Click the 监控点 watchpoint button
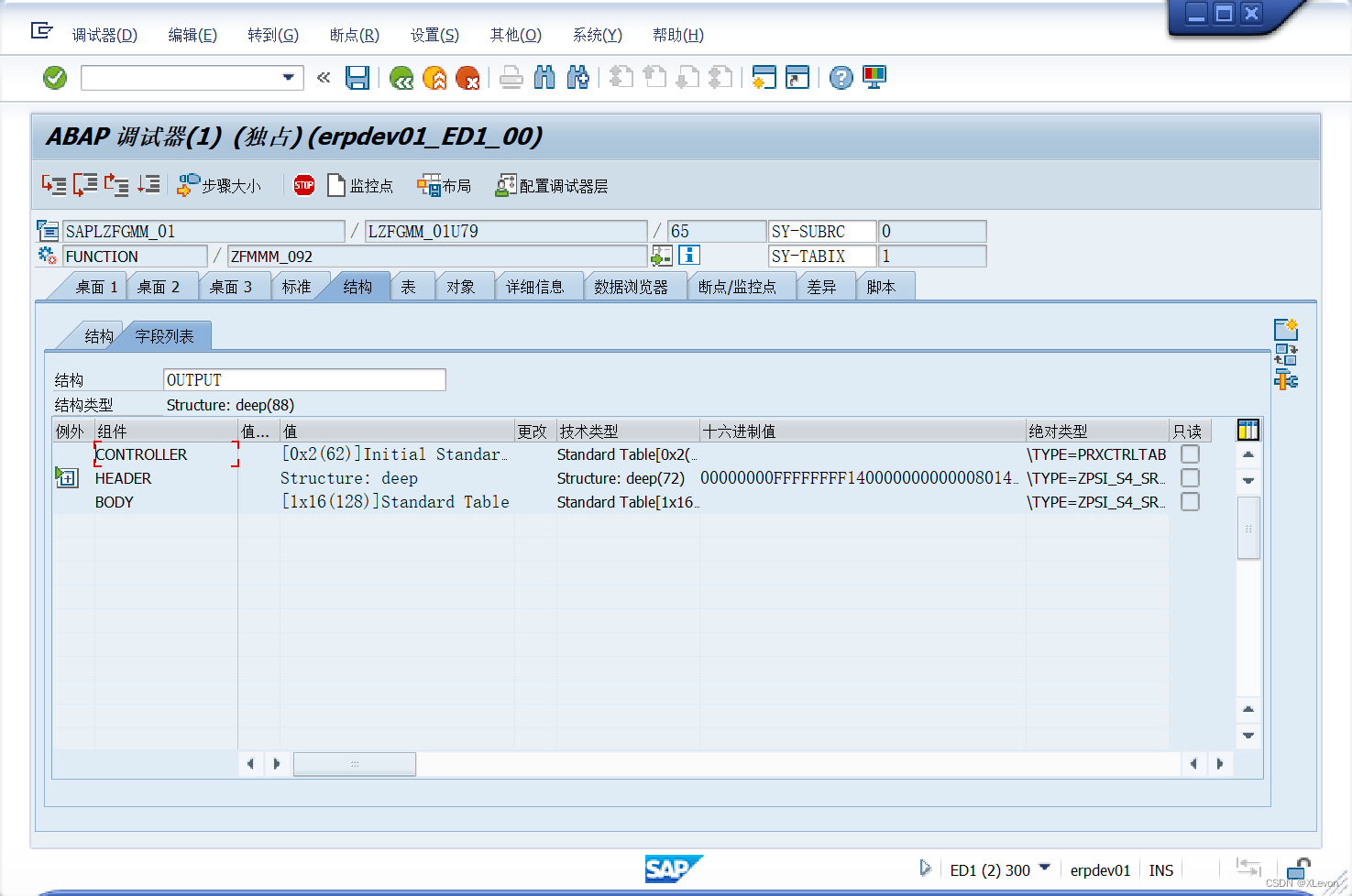This screenshot has width=1352, height=896. coord(360,186)
